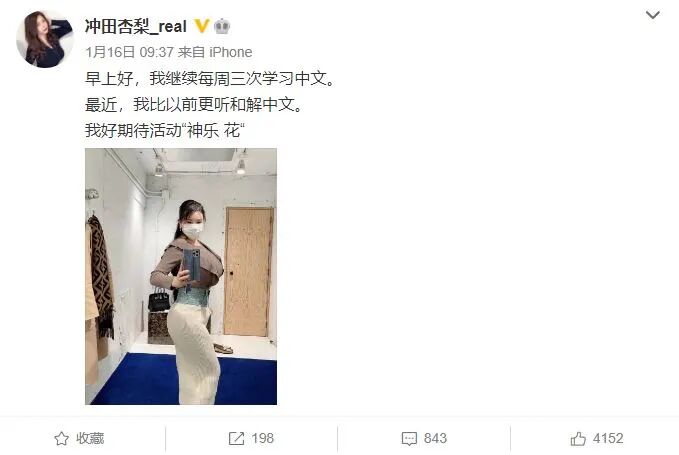Click the robot membership badge icon
The image size is (679, 455).
coord(222,26)
